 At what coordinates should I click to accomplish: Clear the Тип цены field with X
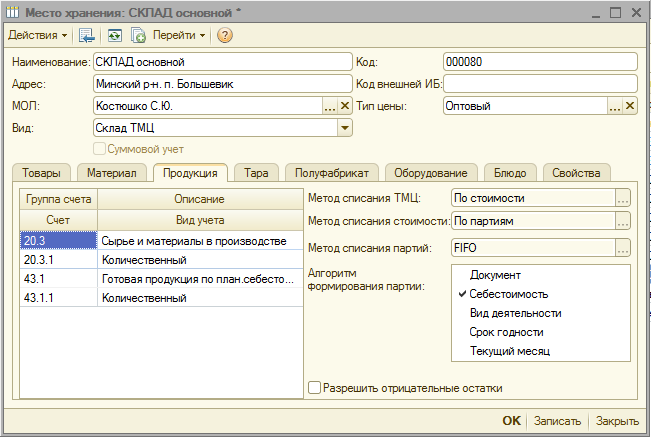pos(631,106)
